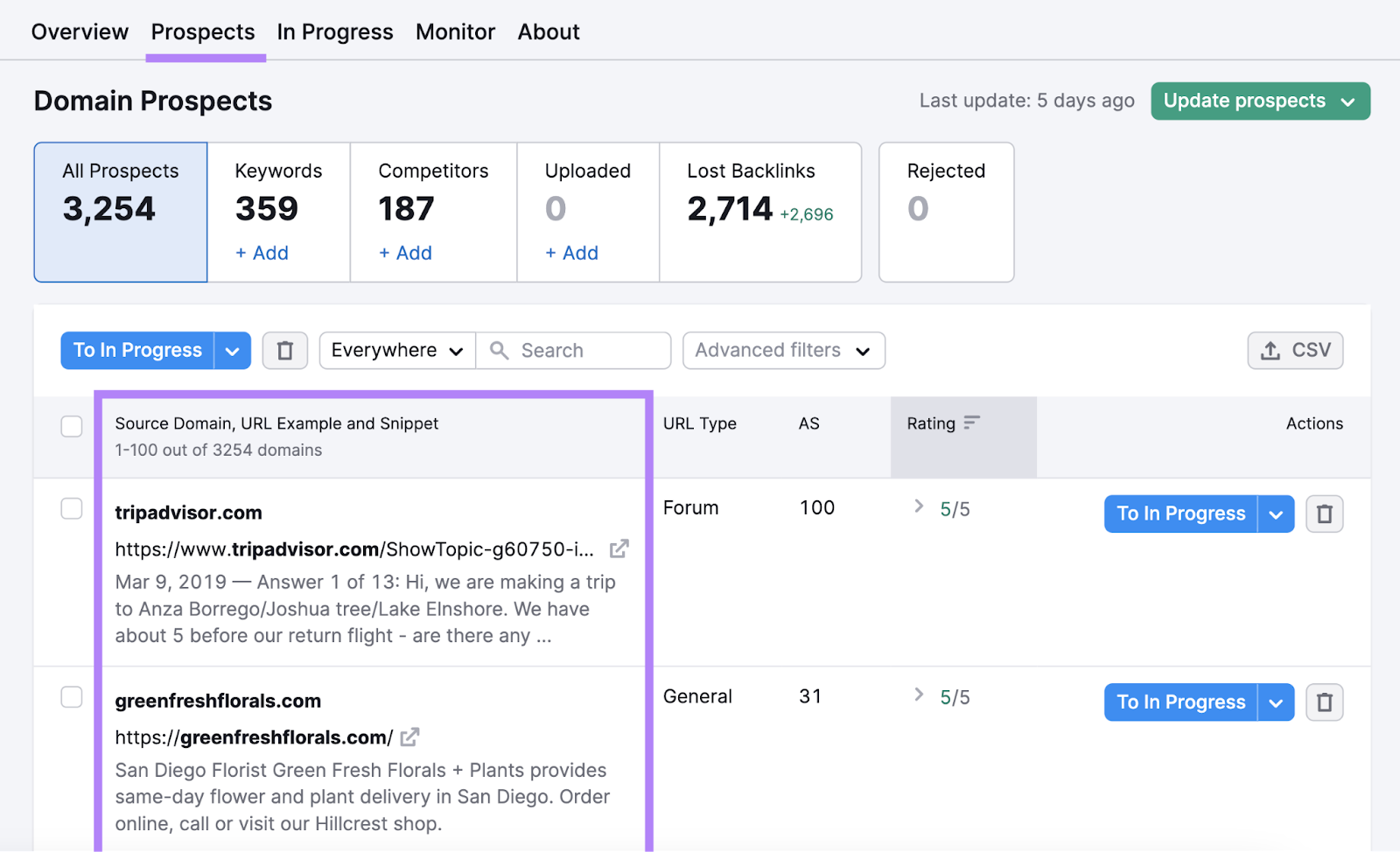Expand the greenfreshflorals 5/5 rating details
The height and width of the screenshot is (852, 1400).
919,695
